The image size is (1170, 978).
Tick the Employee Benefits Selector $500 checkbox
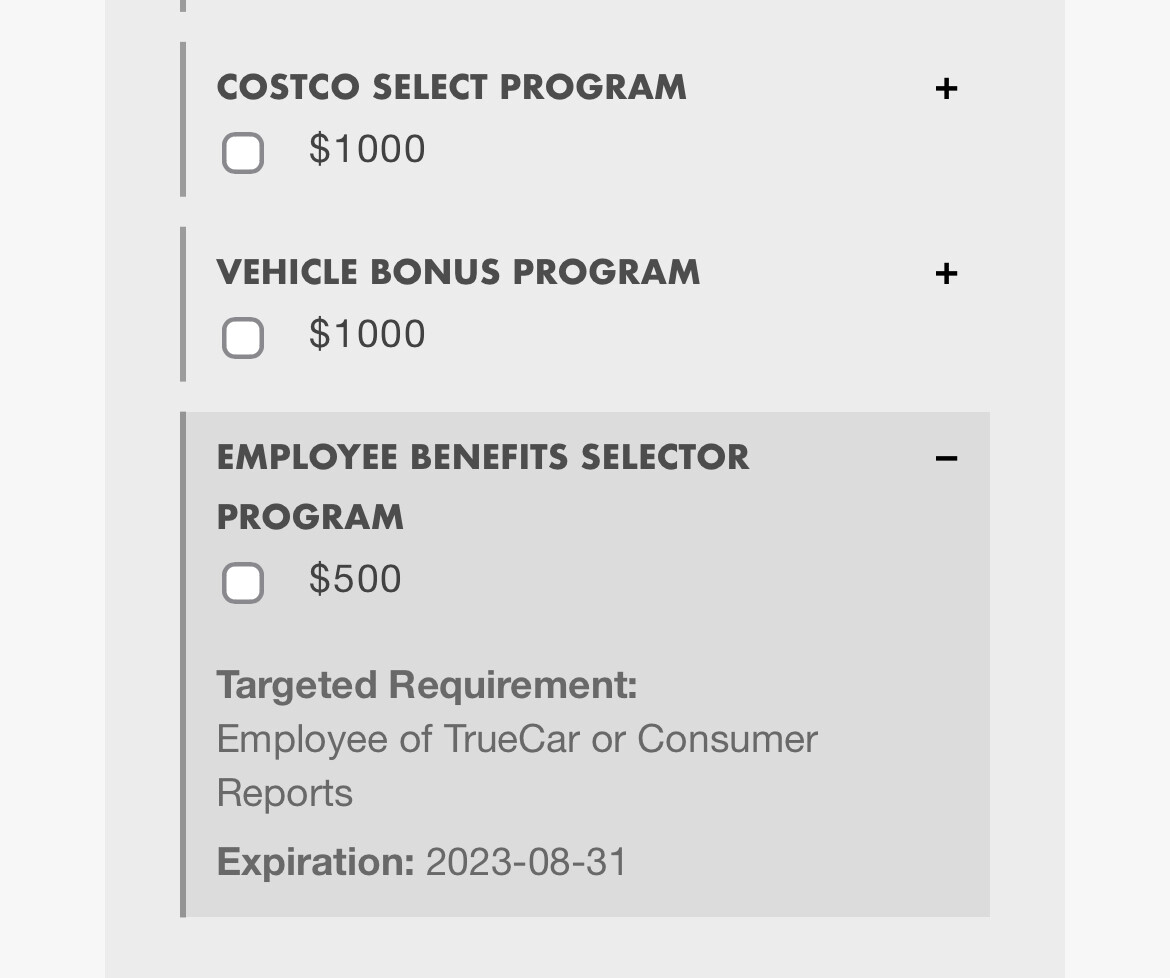click(243, 583)
